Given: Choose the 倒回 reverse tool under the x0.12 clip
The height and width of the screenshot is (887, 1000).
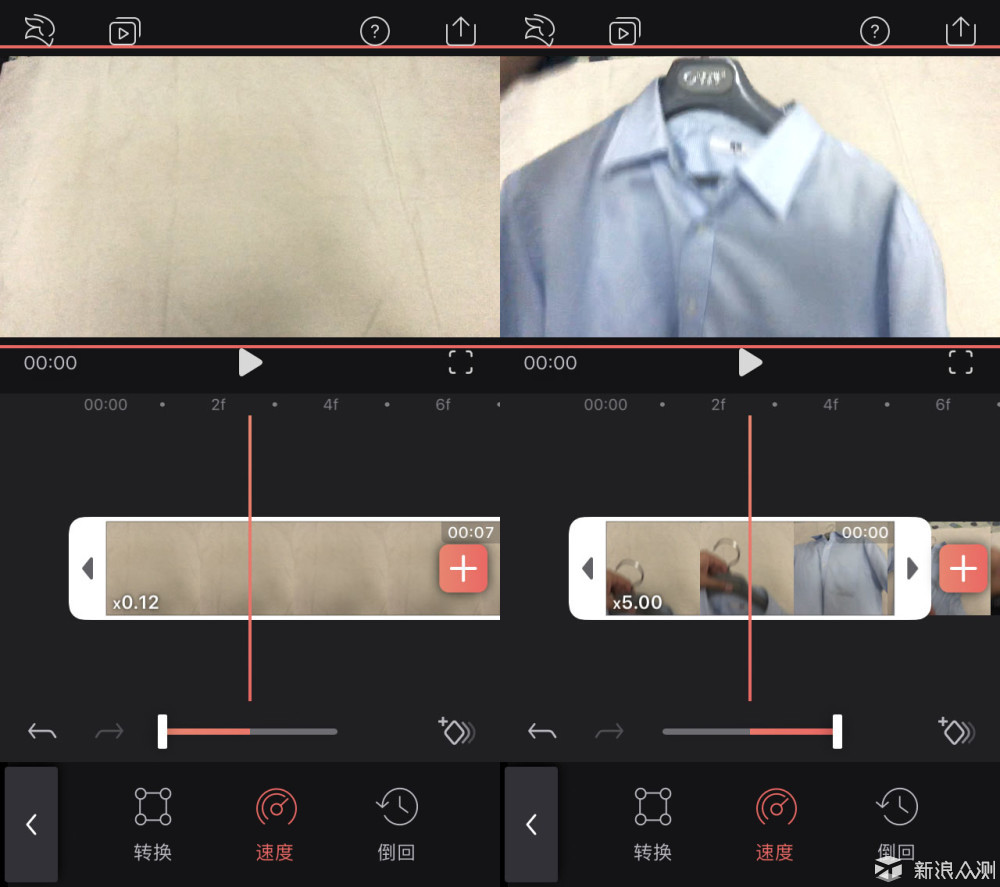Looking at the screenshot, I should click(x=396, y=824).
